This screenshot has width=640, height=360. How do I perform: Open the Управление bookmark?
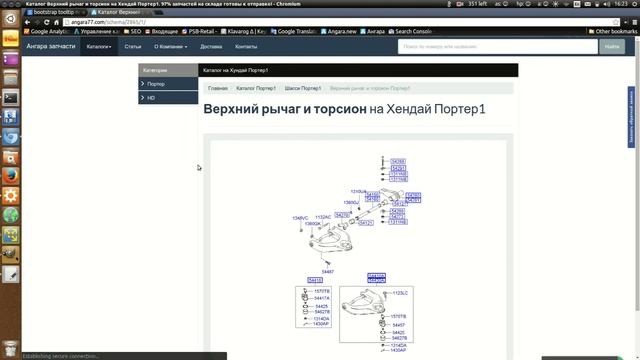click(x=97, y=31)
